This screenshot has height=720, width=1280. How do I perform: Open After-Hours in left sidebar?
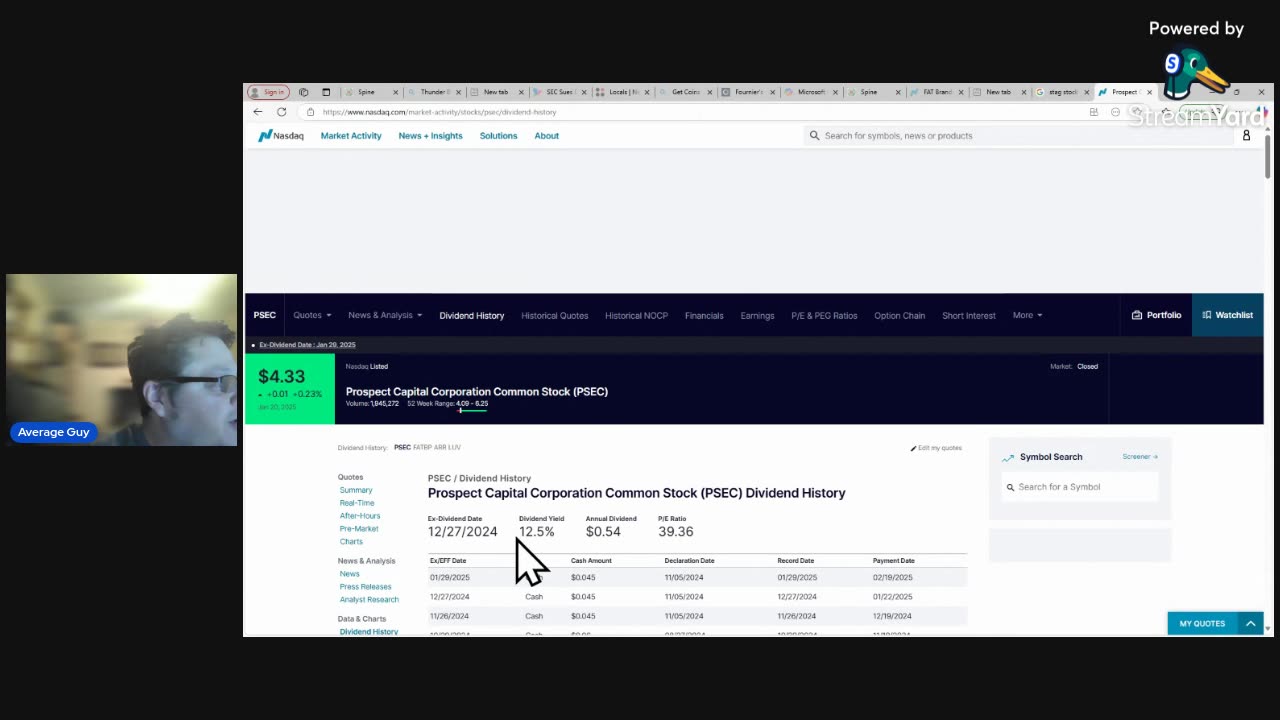coord(360,516)
